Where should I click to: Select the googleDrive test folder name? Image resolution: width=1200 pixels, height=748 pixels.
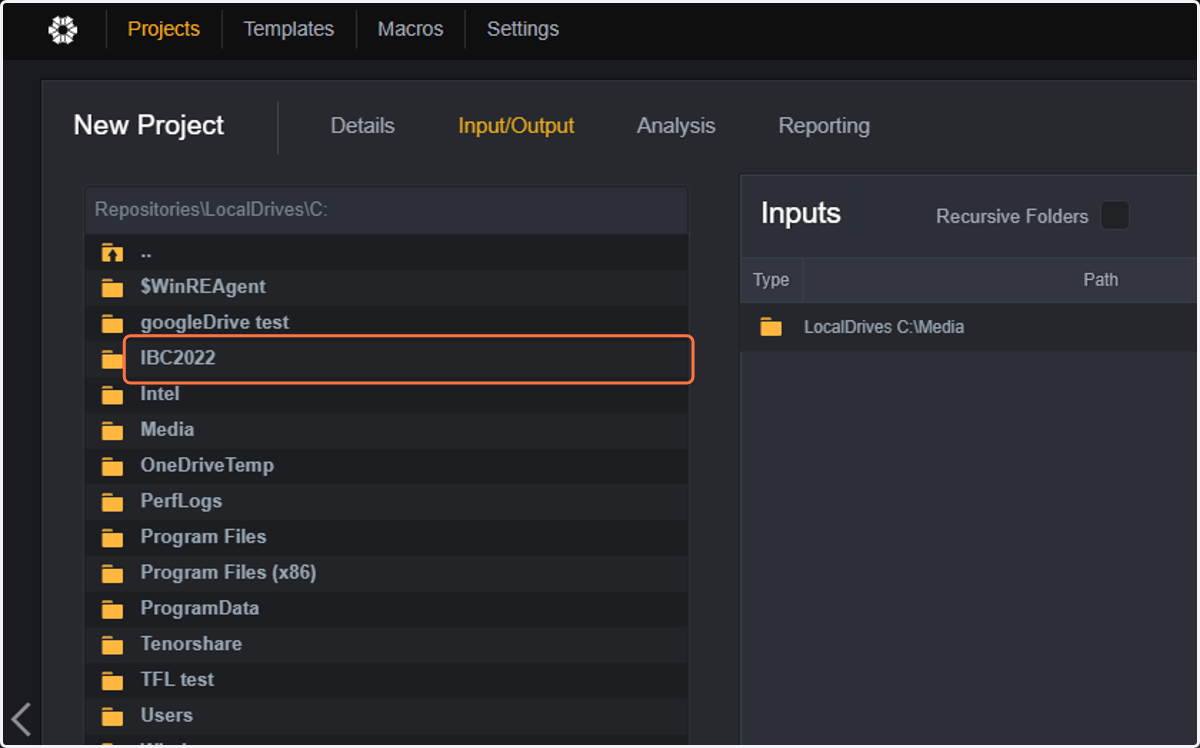(215, 322)
